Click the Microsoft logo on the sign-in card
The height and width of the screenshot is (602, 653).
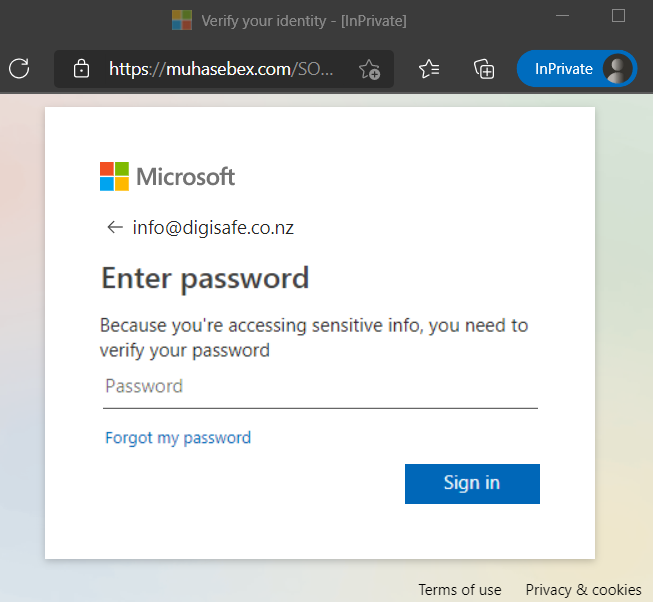pyautogui.click(x=167, y=176)
